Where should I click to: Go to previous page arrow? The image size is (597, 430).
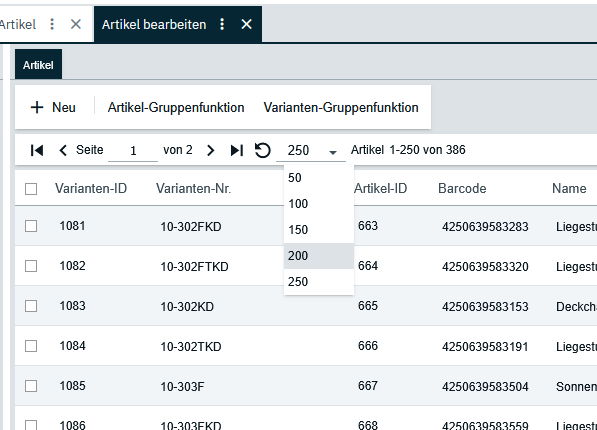point(63,150)
